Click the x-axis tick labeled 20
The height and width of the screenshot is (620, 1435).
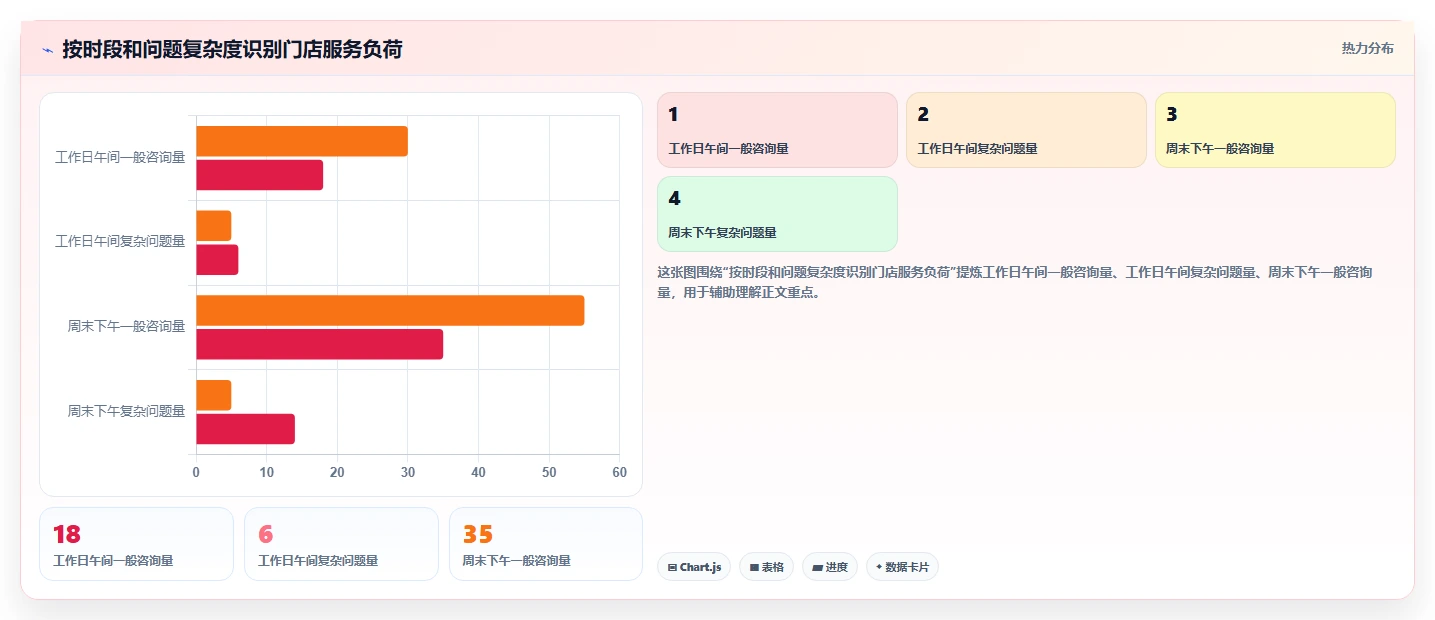click(x=337, y=472)
